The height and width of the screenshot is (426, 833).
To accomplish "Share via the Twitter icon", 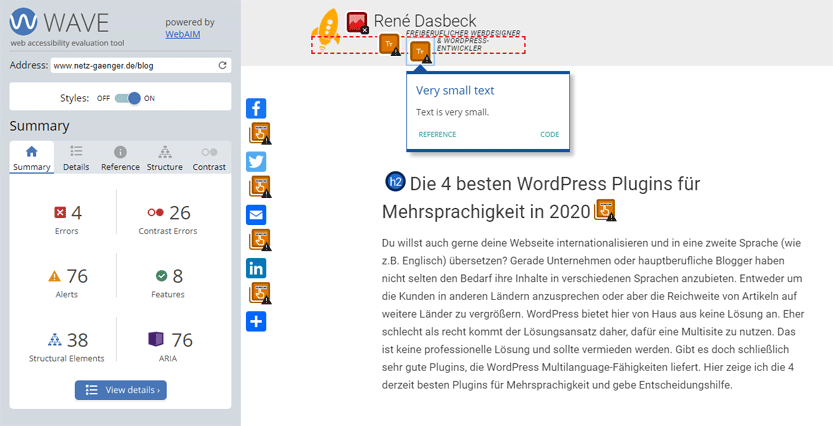I will [x=256, y=161].
